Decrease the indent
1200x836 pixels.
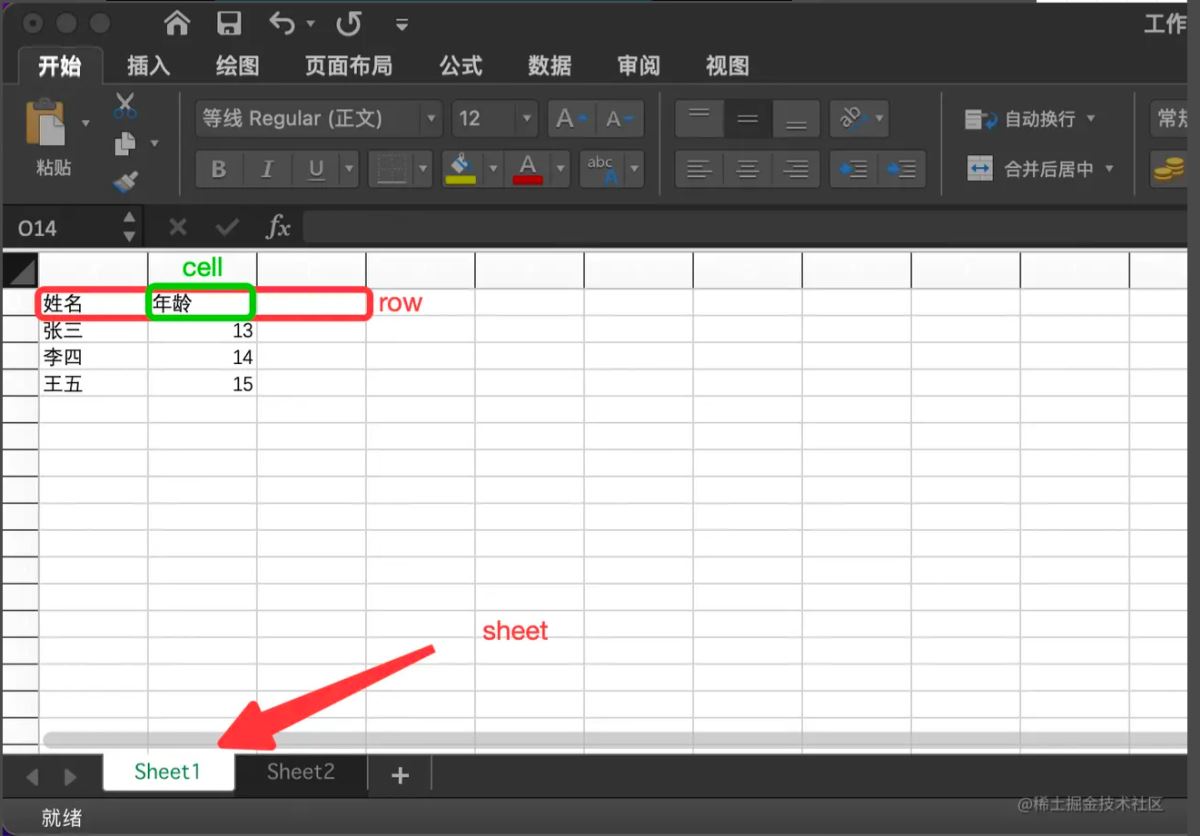(853, 169)
